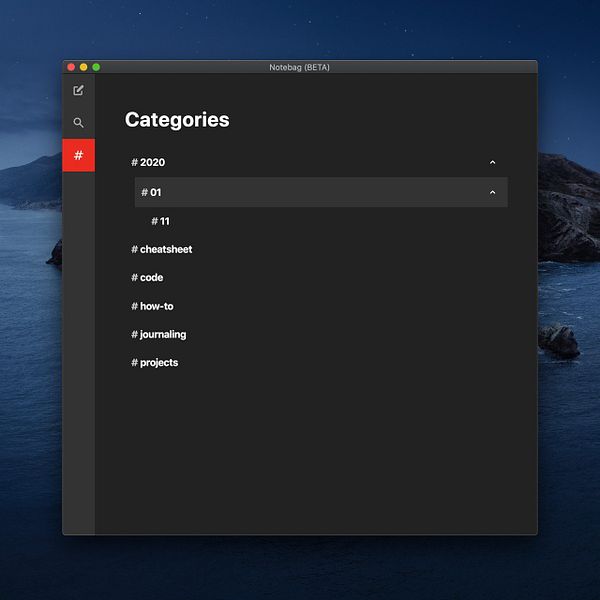Select the red hashtag categories icon
The image size is (600, 600).
tap(78, 155)
